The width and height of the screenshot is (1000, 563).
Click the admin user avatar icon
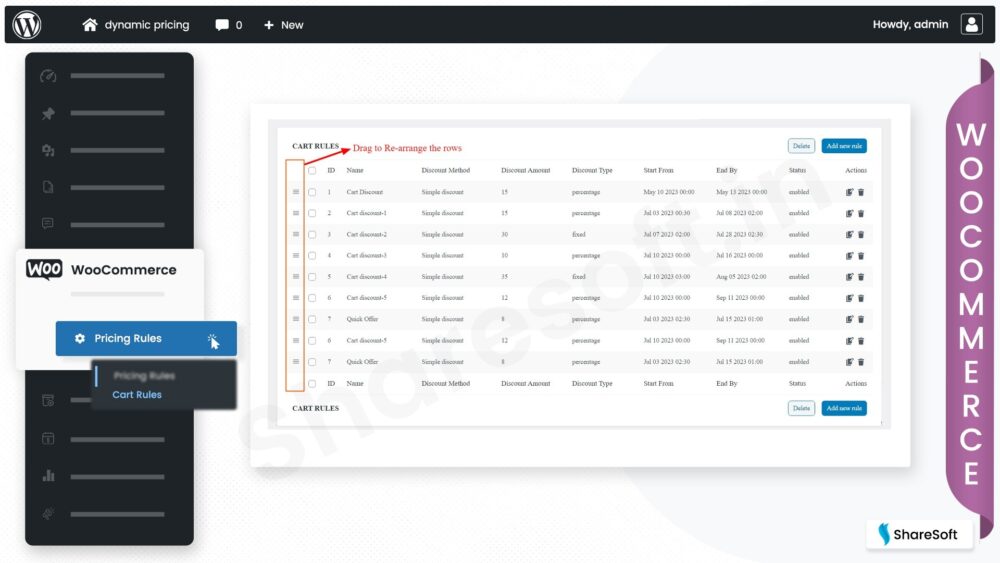(971, 24)
